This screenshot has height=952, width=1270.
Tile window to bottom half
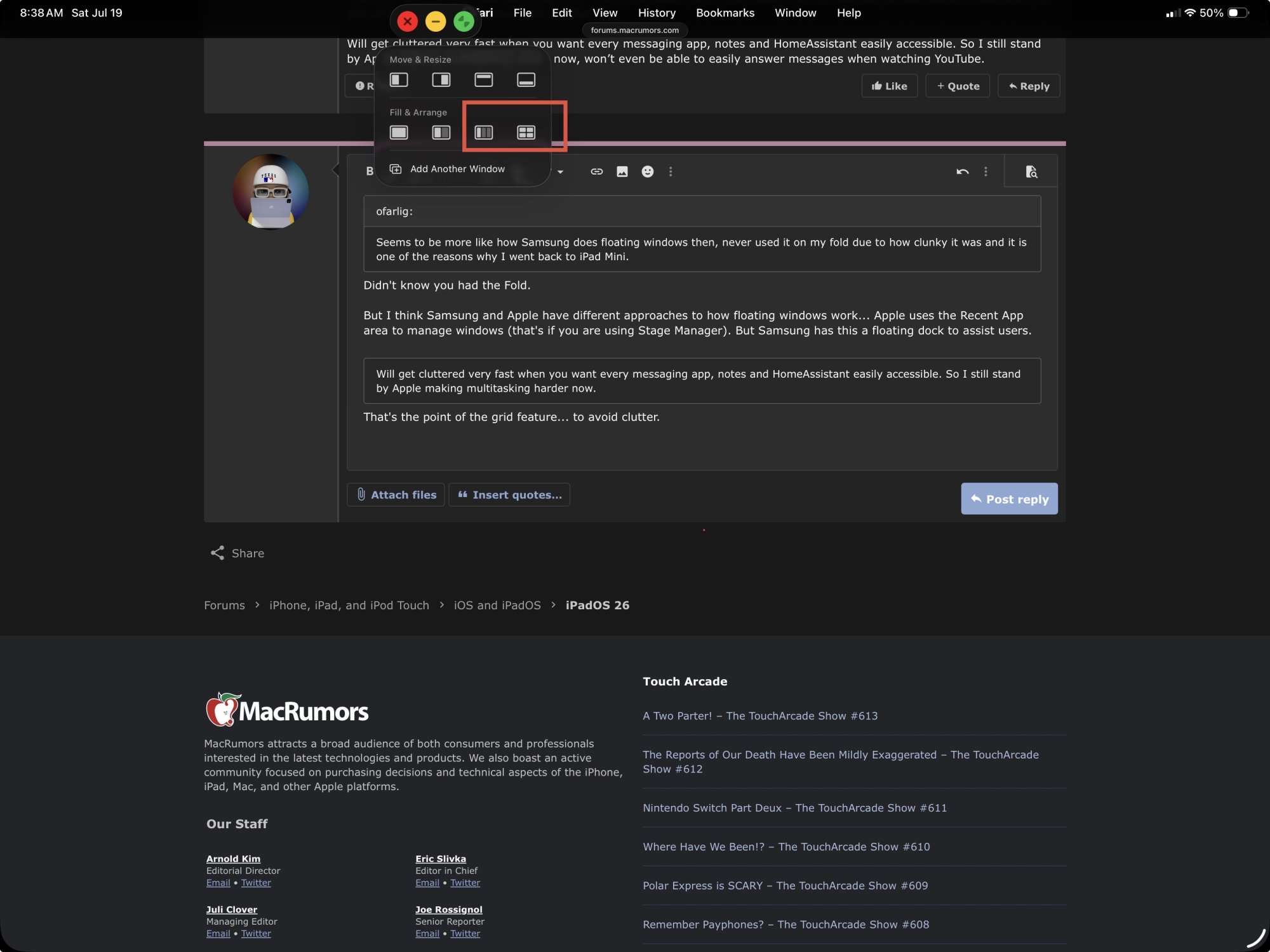click(x=526, y=80)
